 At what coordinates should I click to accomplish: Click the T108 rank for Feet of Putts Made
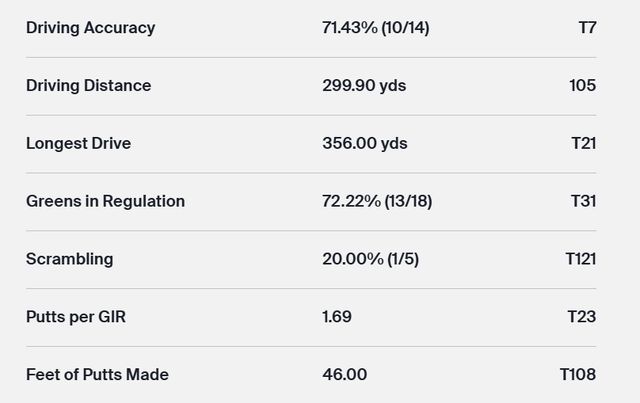(578, 375)
